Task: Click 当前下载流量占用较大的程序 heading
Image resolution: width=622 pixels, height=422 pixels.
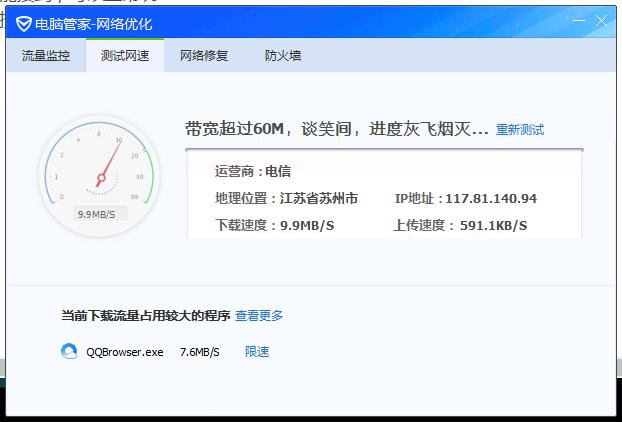Action: tap(146, 316)
